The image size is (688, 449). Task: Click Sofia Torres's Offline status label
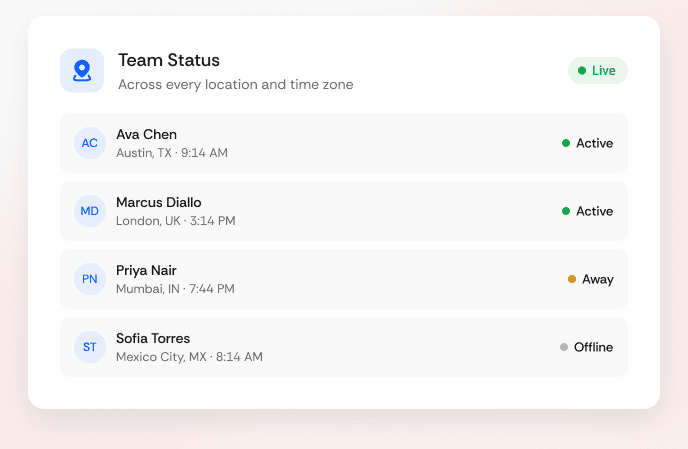point(594,347)
